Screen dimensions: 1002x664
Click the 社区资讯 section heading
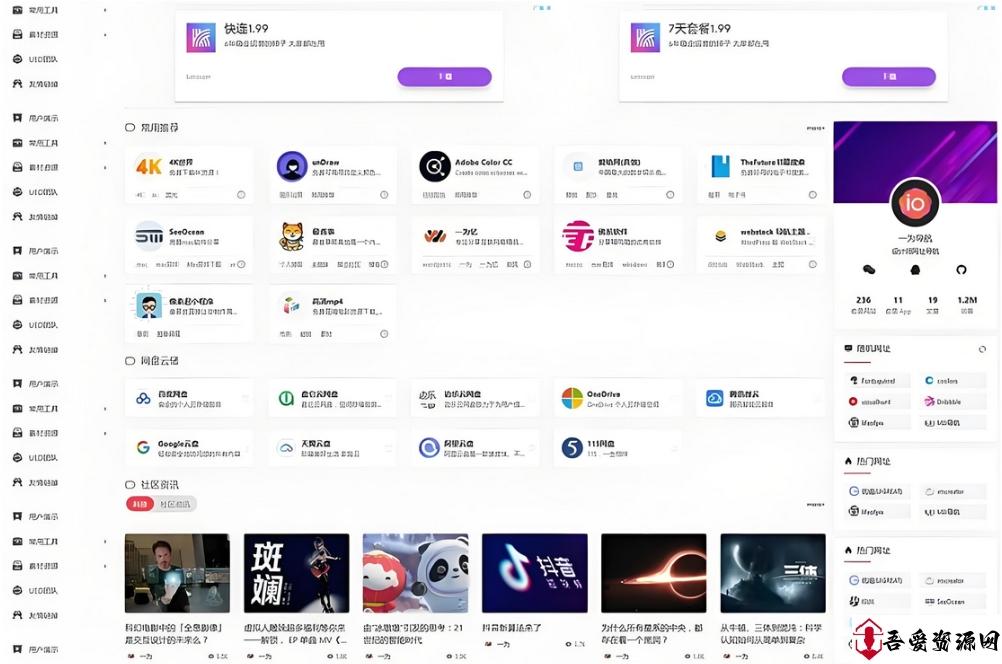click(x=159, y=485)
